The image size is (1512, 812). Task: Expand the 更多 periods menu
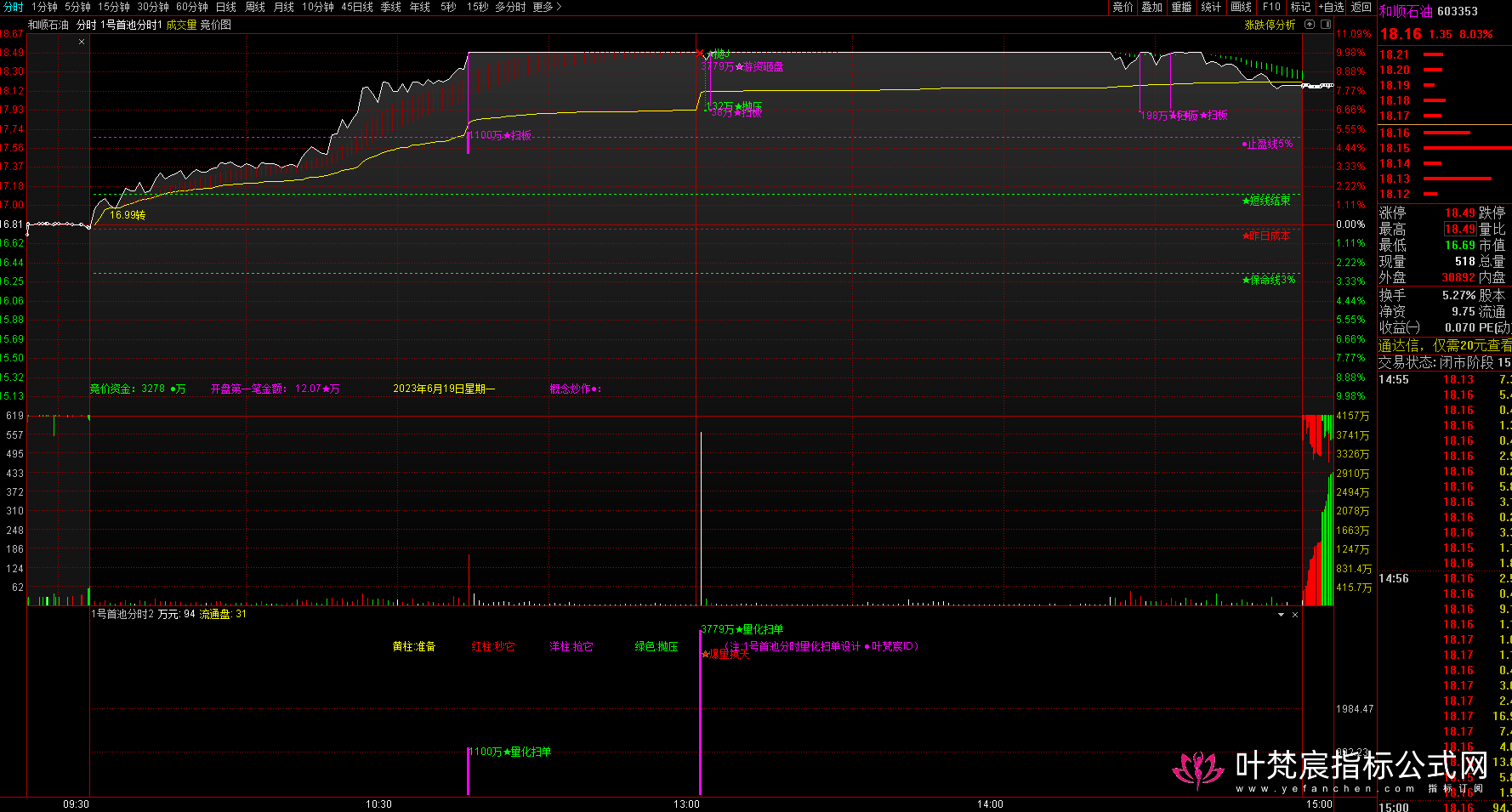coord(547,7)
